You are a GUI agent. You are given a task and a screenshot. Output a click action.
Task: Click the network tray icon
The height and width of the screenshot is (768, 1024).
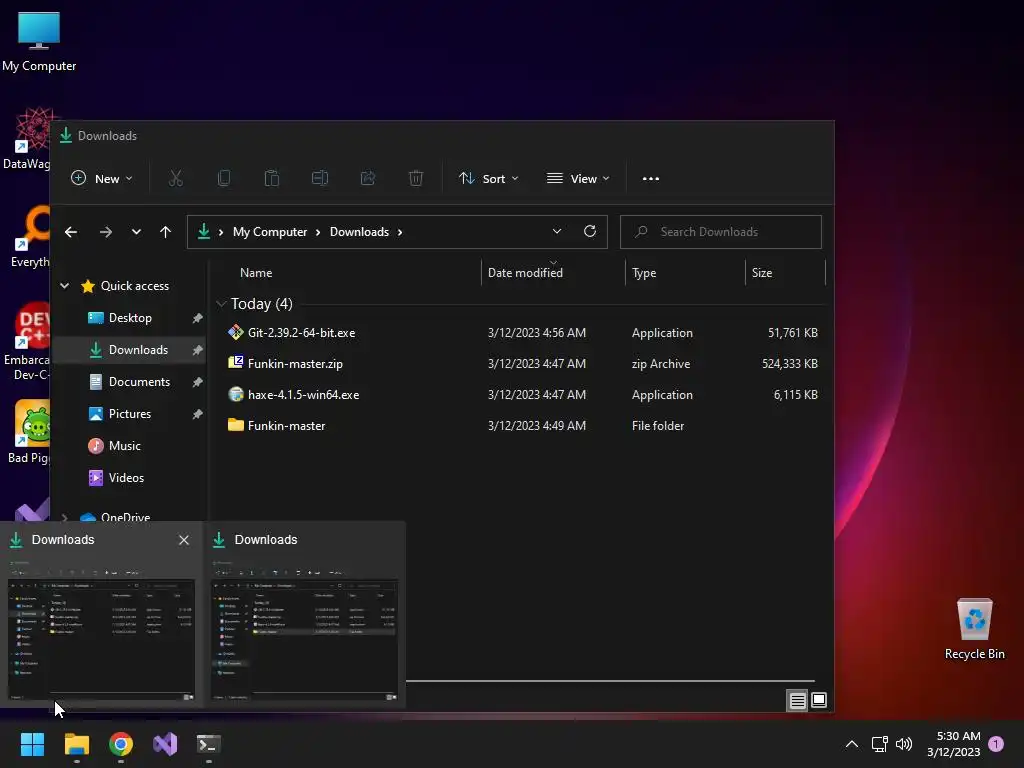880,744
